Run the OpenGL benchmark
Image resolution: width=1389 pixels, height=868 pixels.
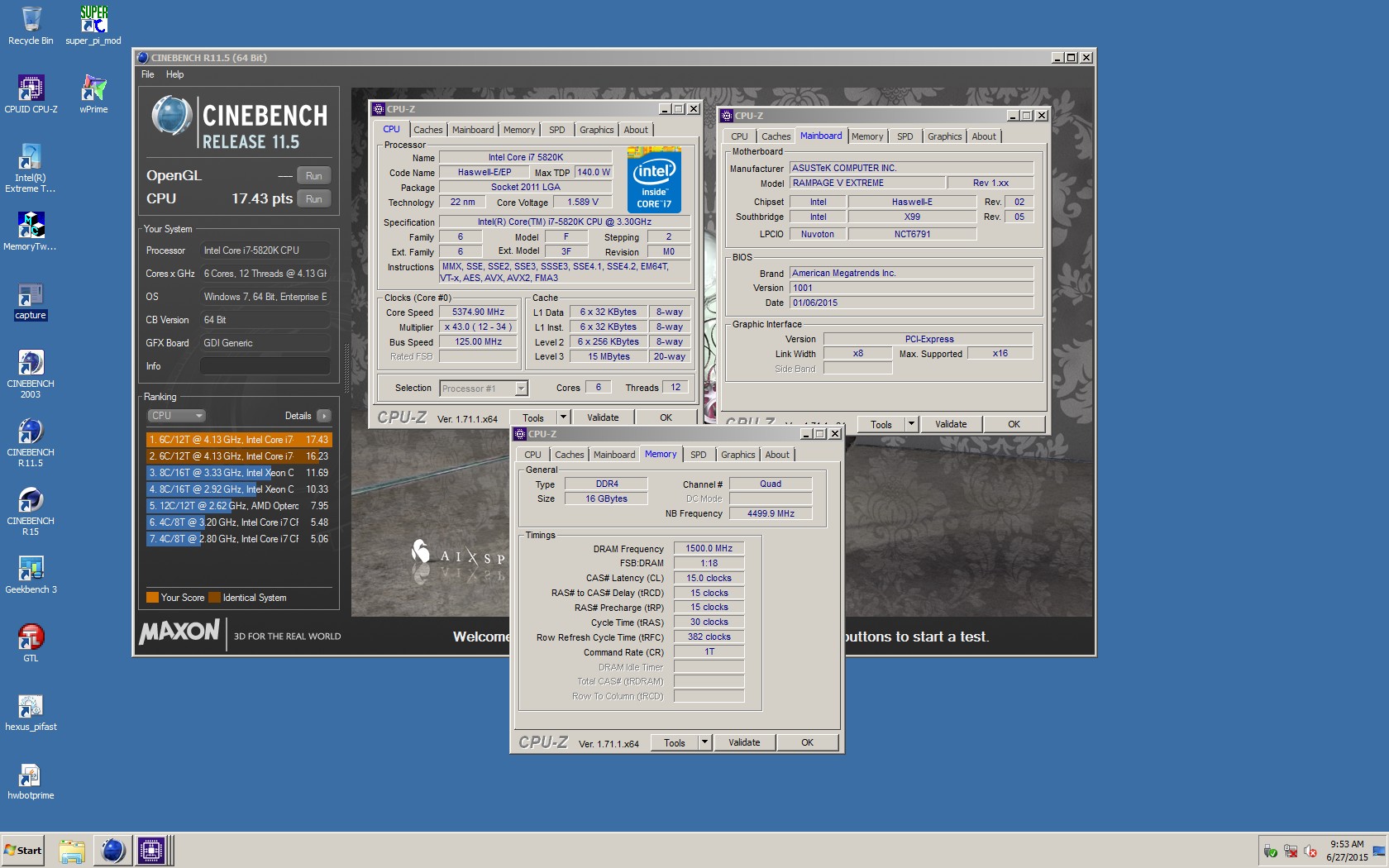(314, 175)
